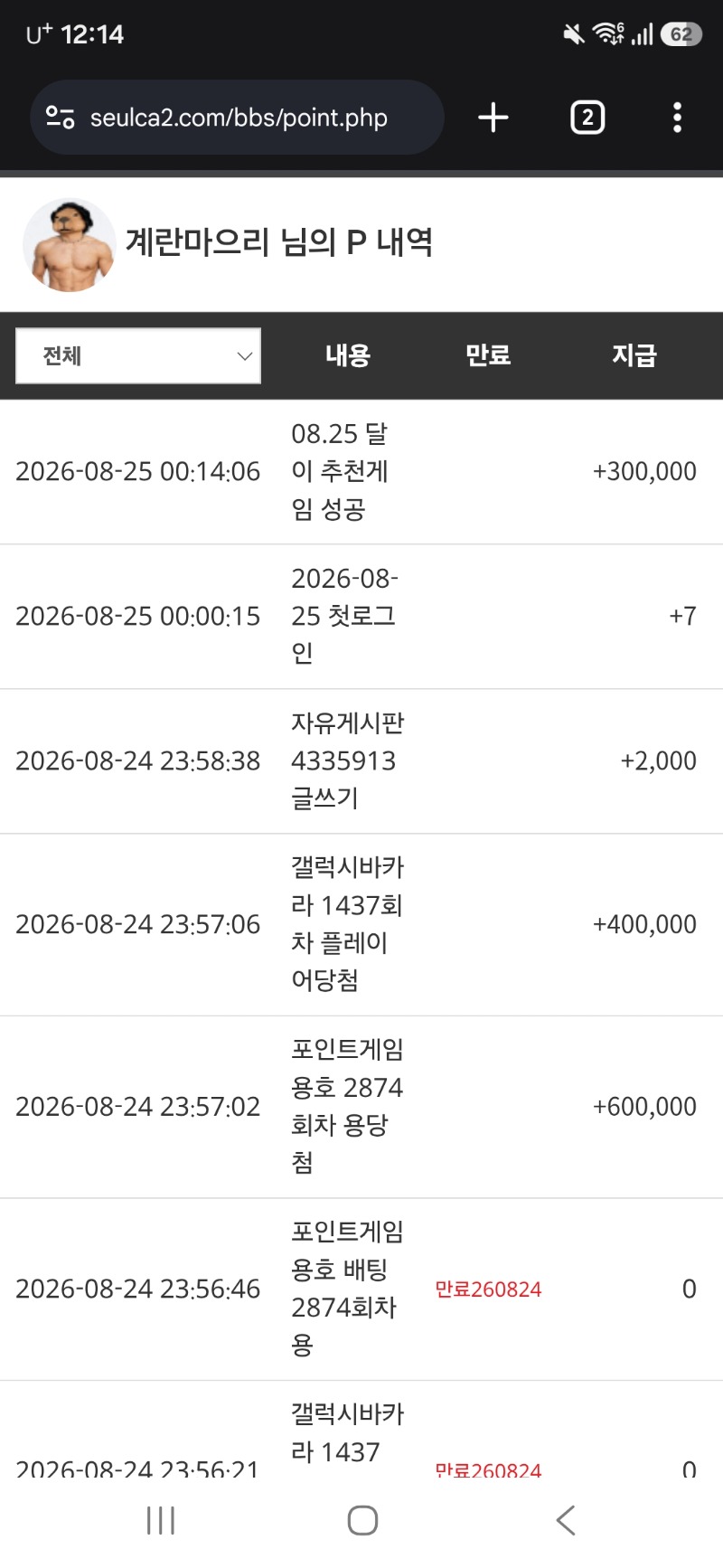Open the tab switcher showing 2 tabs
Image resolution: width=723 pixels, height=1568 pixels.
pos(587,118)
